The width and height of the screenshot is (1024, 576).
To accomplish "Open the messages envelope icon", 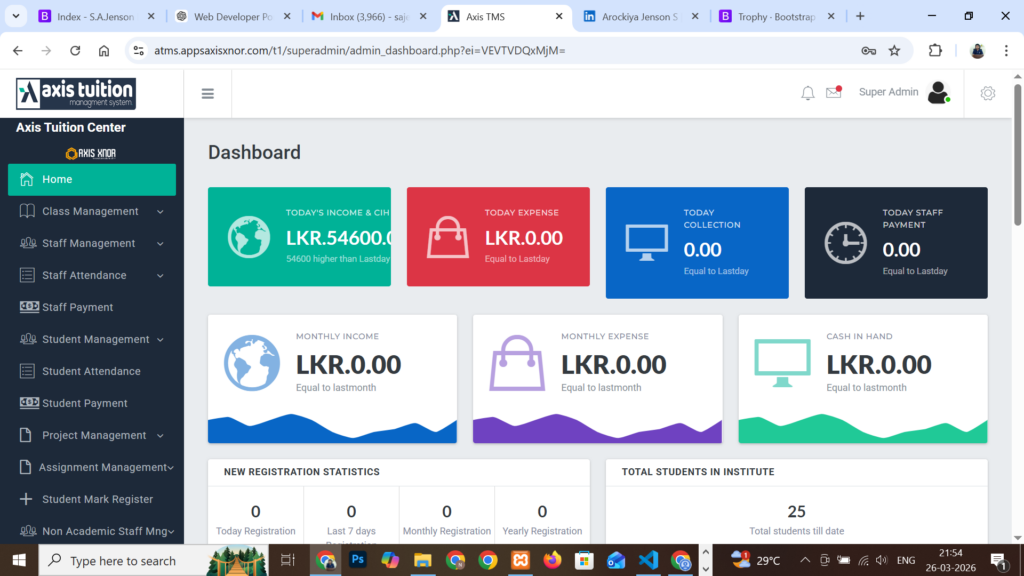I will pos(834,93).
